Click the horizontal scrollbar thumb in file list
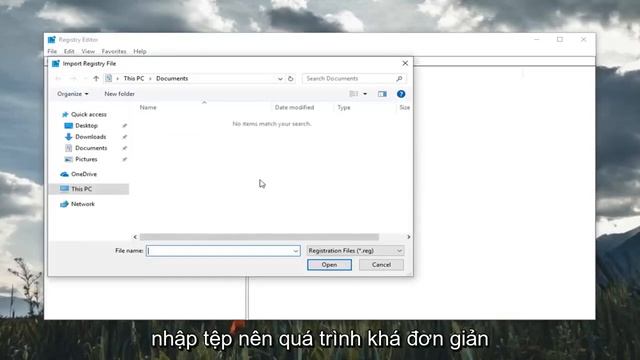 click(x=259, y=237)
